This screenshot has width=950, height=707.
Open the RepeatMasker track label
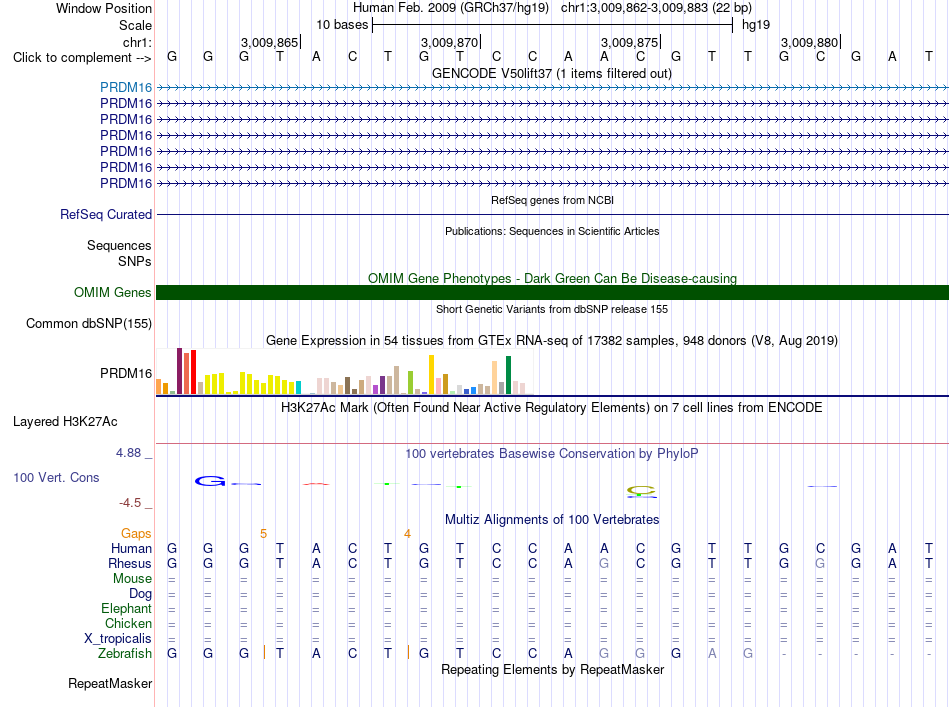110,683
